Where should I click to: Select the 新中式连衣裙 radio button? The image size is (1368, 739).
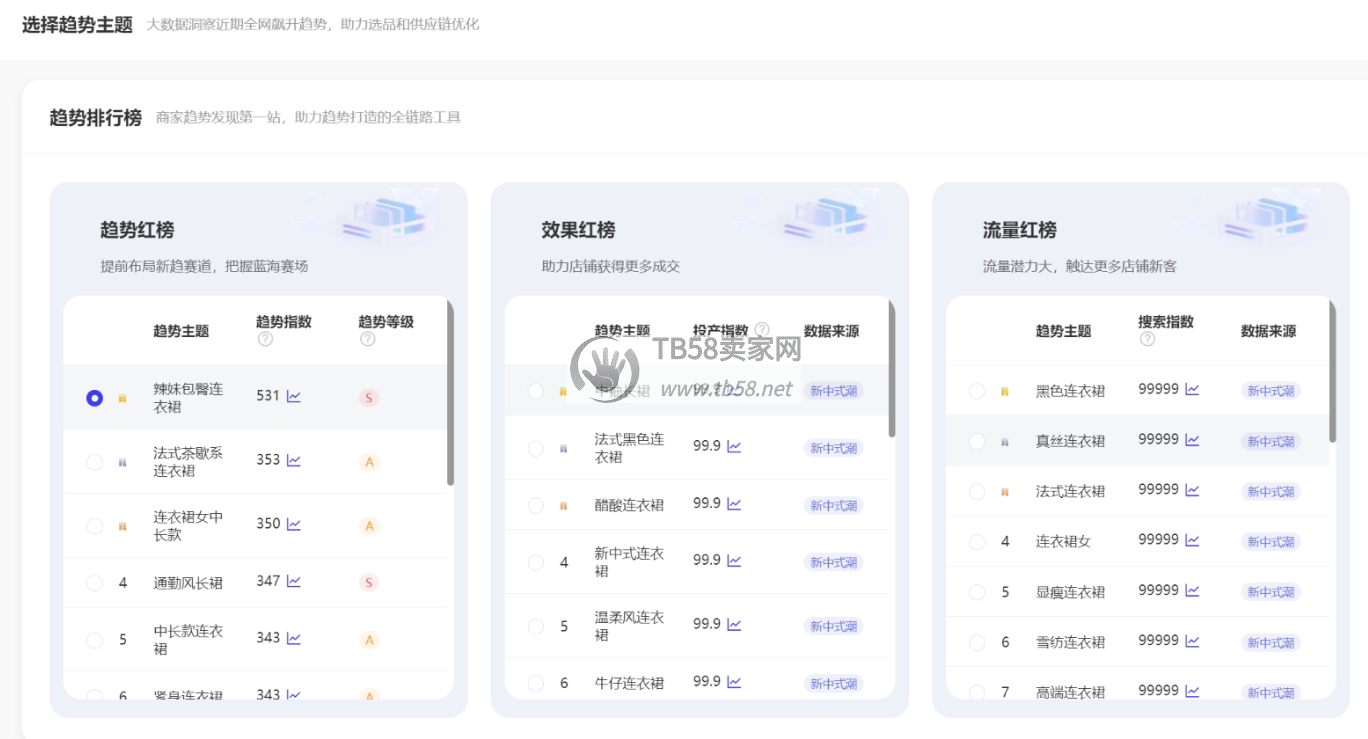[x=536, y=562]
